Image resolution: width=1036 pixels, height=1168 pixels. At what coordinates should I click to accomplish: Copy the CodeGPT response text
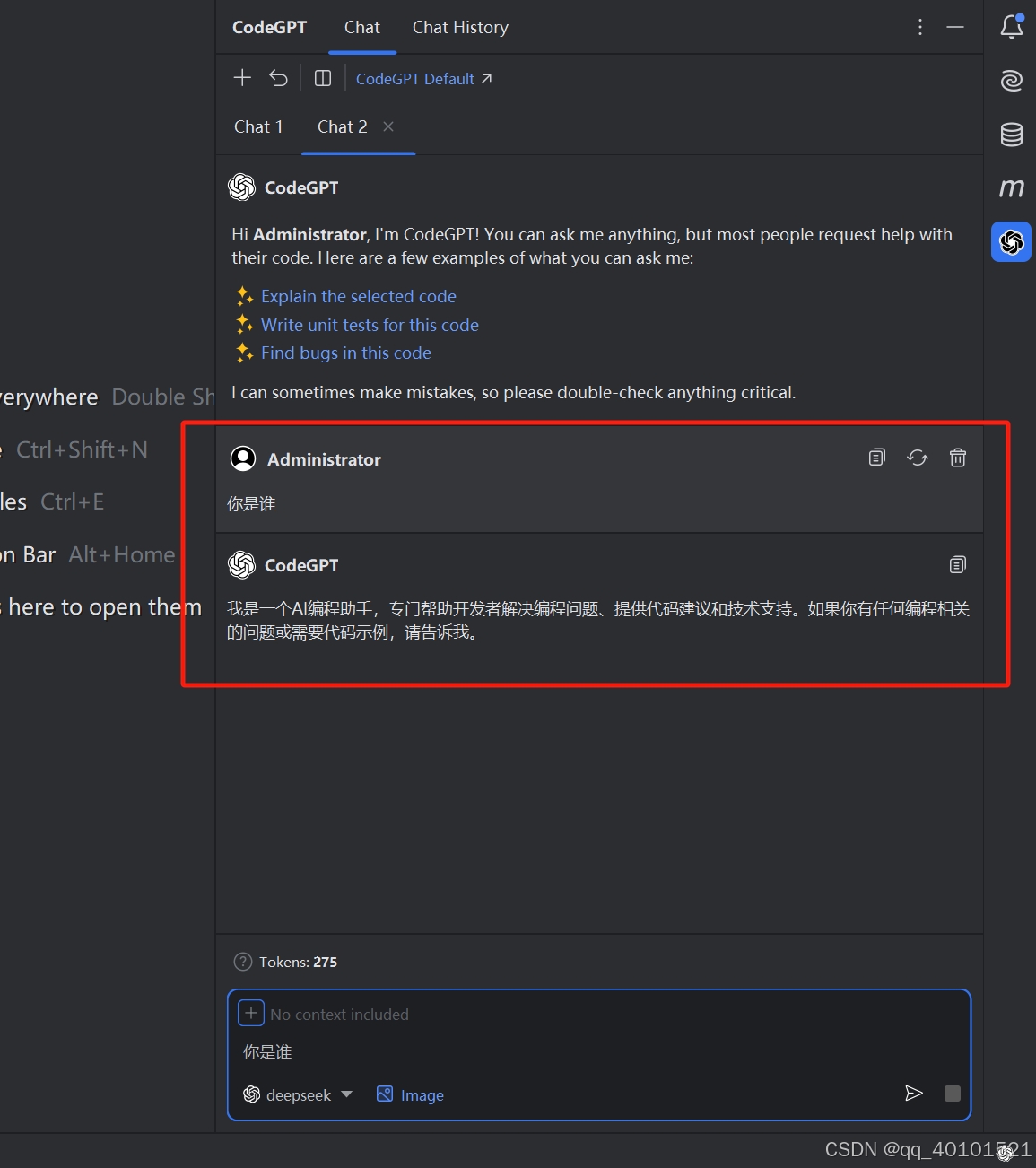958,565
